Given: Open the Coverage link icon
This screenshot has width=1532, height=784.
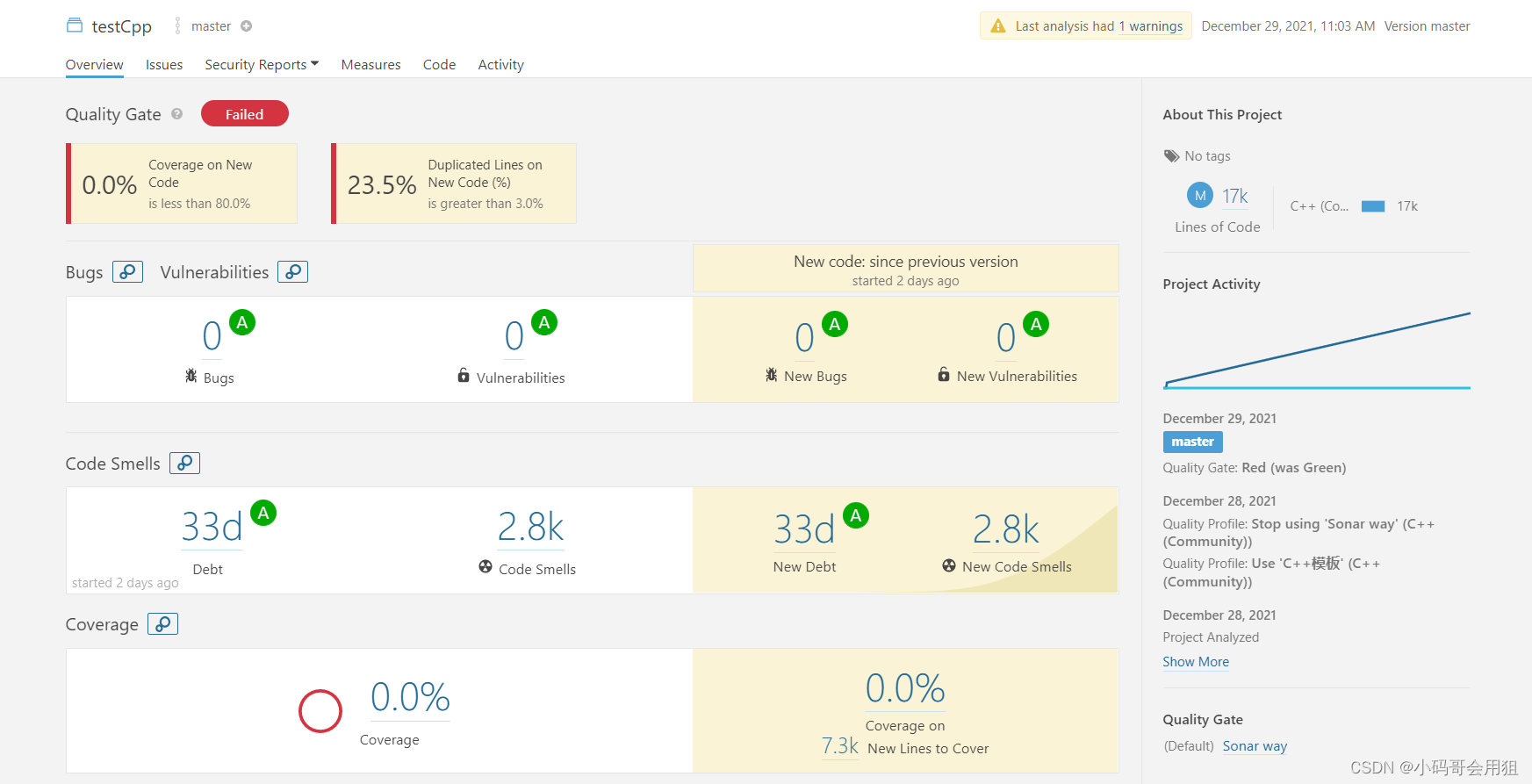Looking at the screenshot, I should click(x=162, y=624).
